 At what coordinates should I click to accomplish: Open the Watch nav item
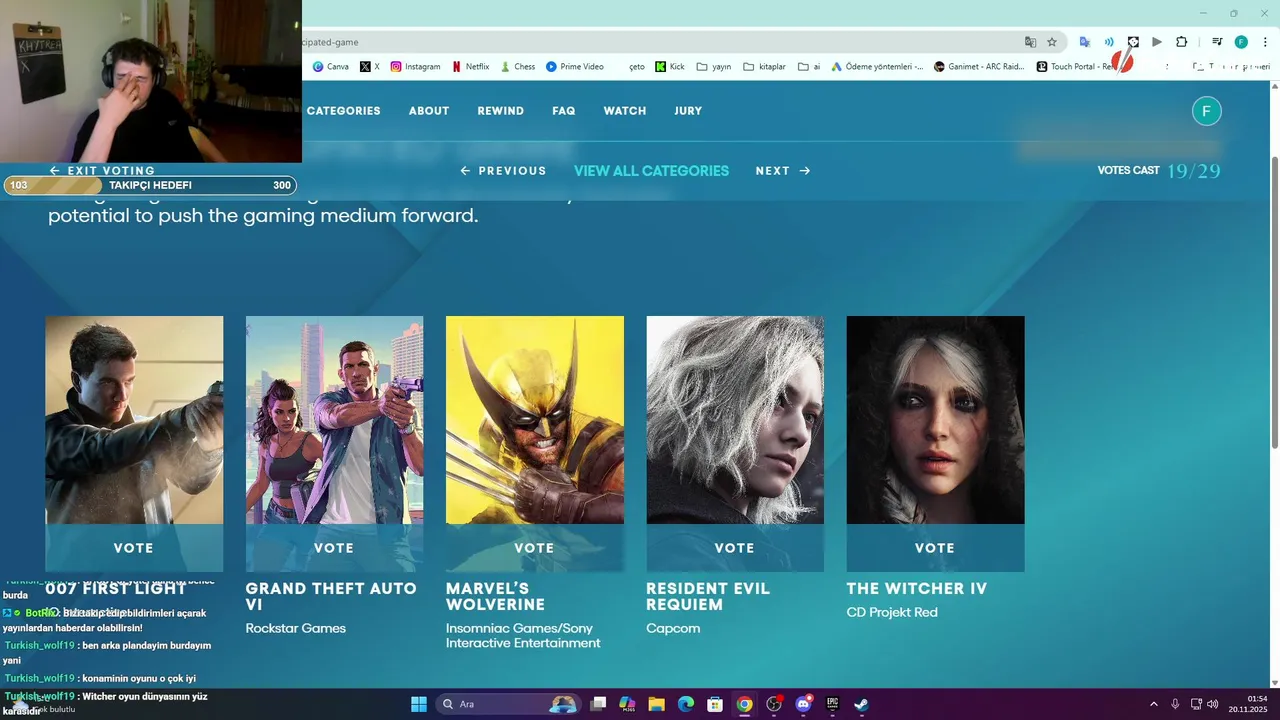point(625,111)
